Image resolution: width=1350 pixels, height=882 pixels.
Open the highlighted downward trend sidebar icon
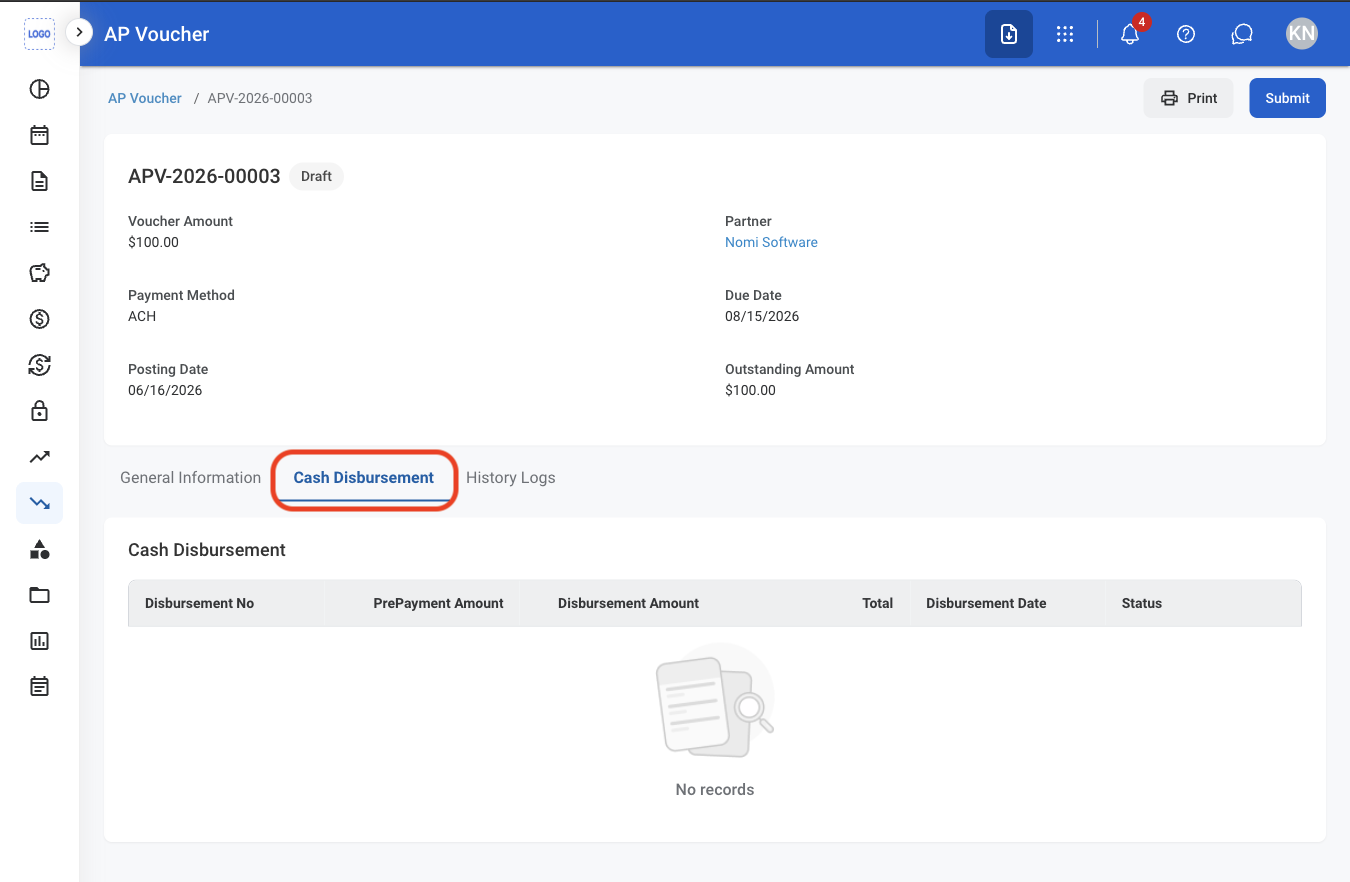click(39, 503)
